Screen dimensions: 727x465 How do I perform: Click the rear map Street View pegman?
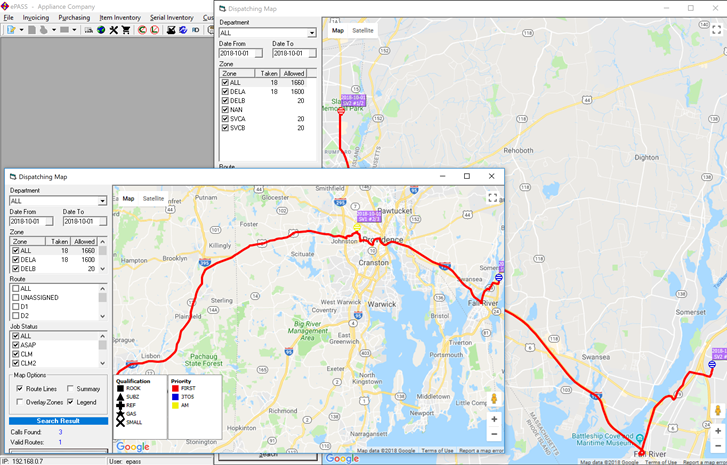coord(718,411)
